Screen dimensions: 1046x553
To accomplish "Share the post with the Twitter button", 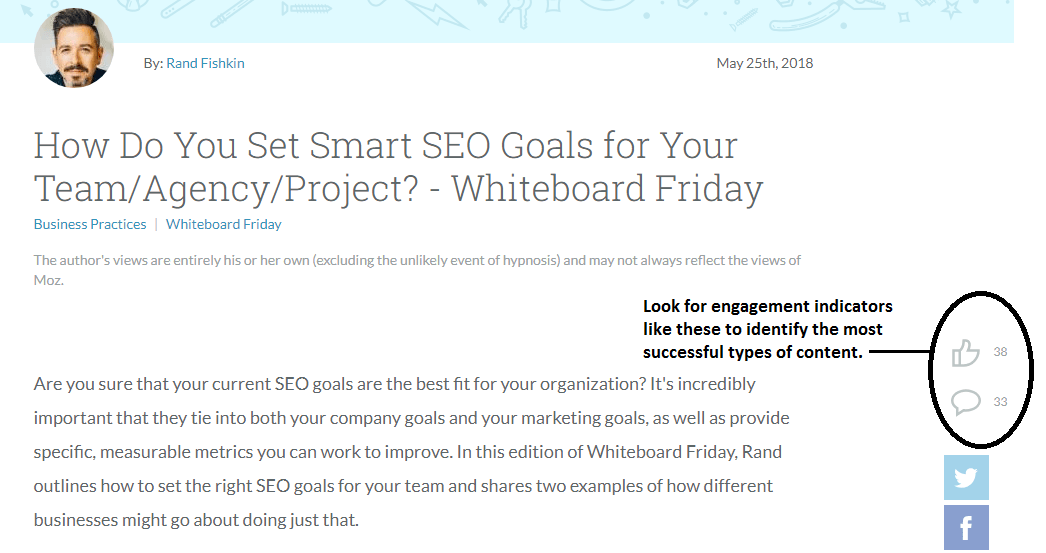I will pos(966,478).
